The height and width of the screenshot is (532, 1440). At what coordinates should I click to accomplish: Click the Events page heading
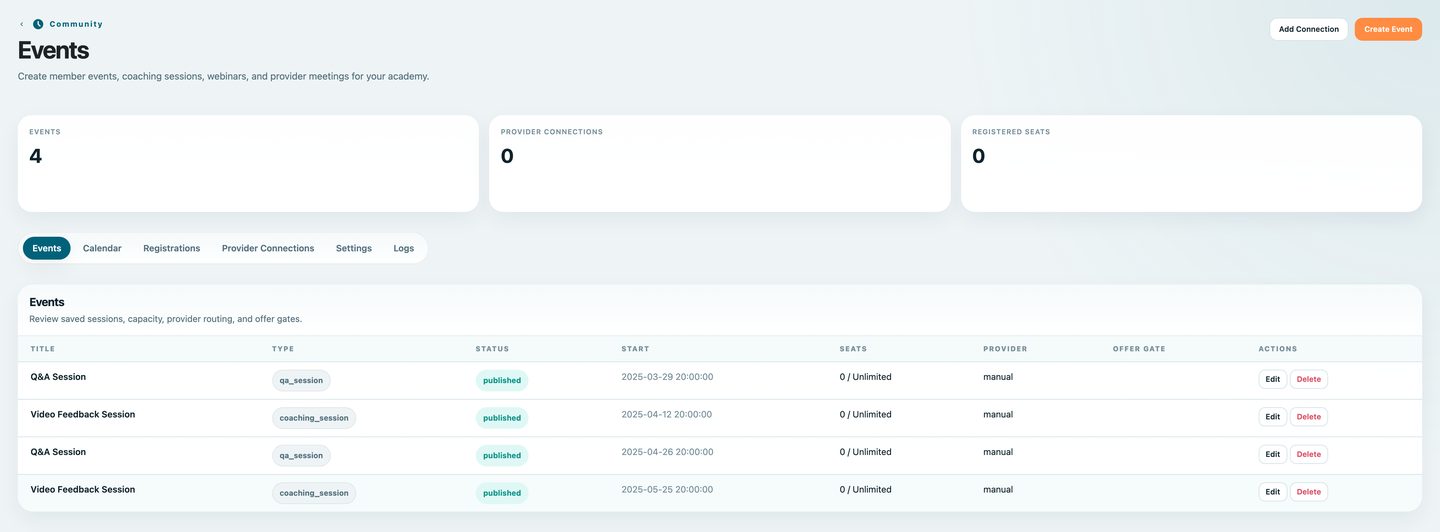[53, 50]
